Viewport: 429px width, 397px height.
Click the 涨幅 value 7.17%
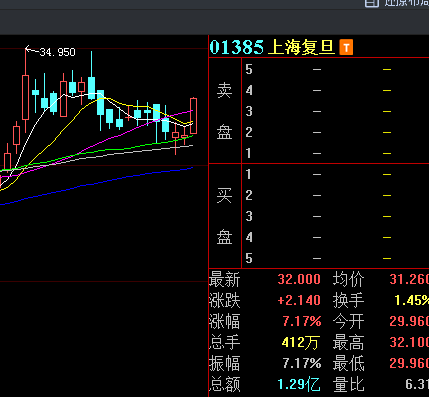click(x=302, y=321)
